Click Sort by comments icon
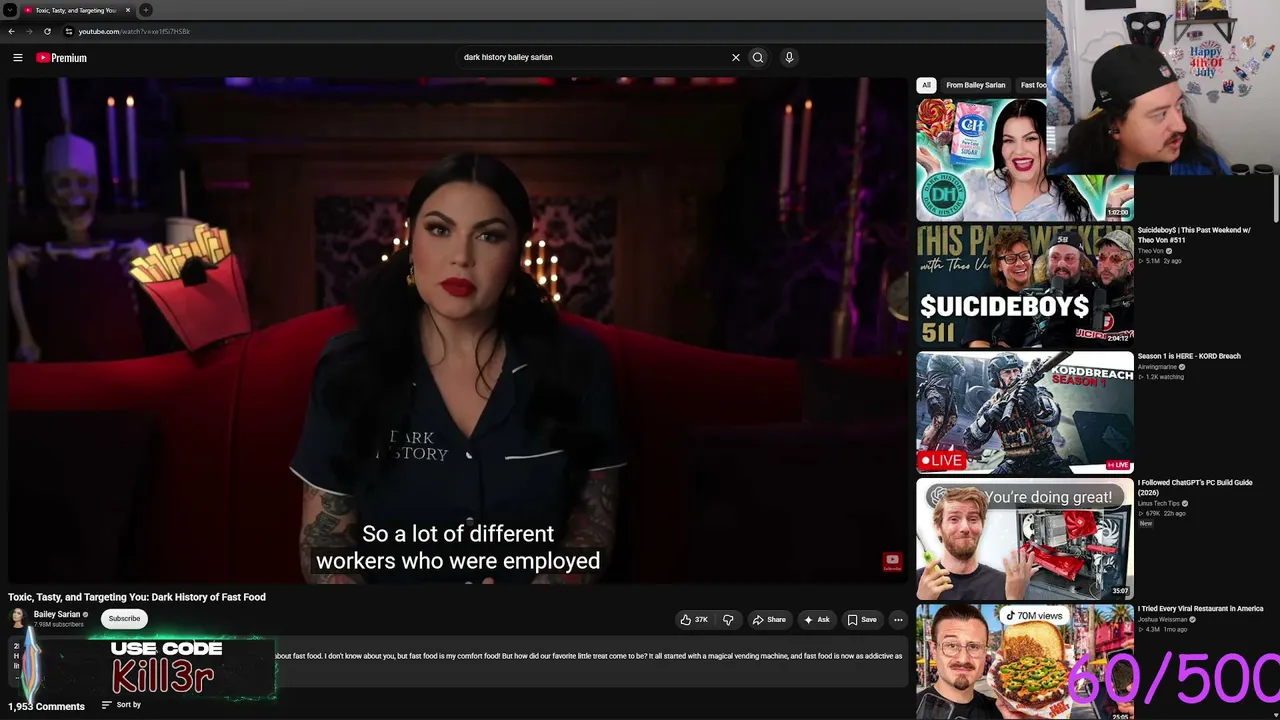1280x720 pixels. pyautogui.click(x=106, y=705)
